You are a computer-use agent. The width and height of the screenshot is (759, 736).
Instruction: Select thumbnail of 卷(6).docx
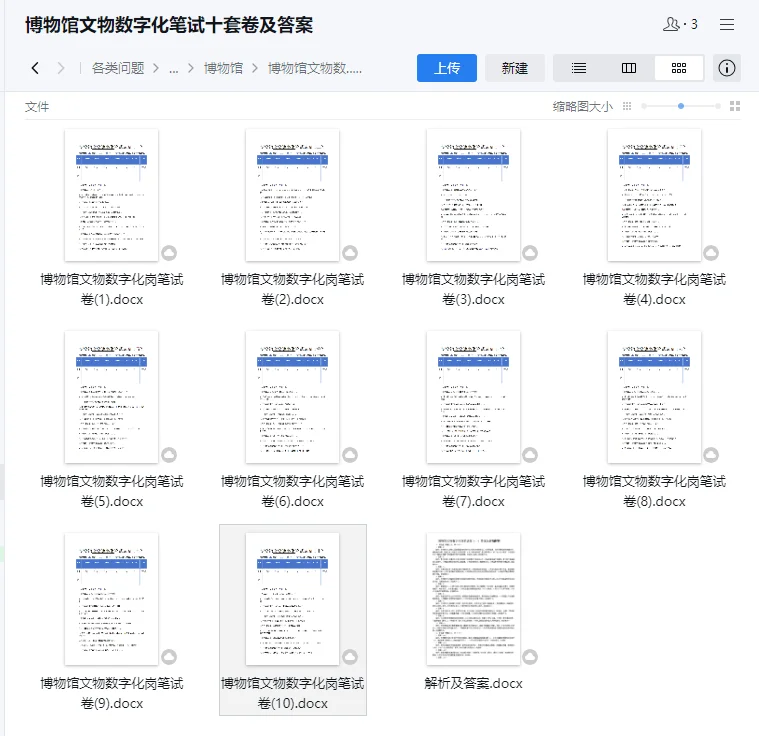(292, 397)
